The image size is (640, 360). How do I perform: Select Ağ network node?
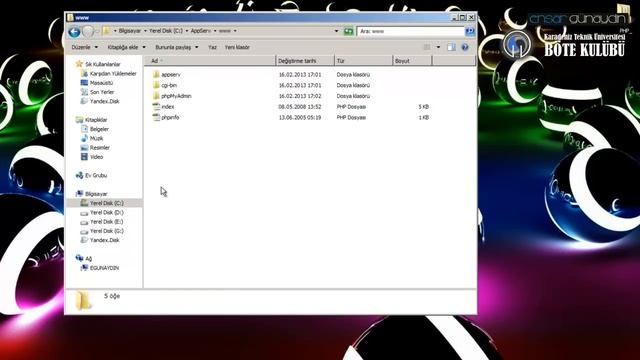(x=88, y=259)
